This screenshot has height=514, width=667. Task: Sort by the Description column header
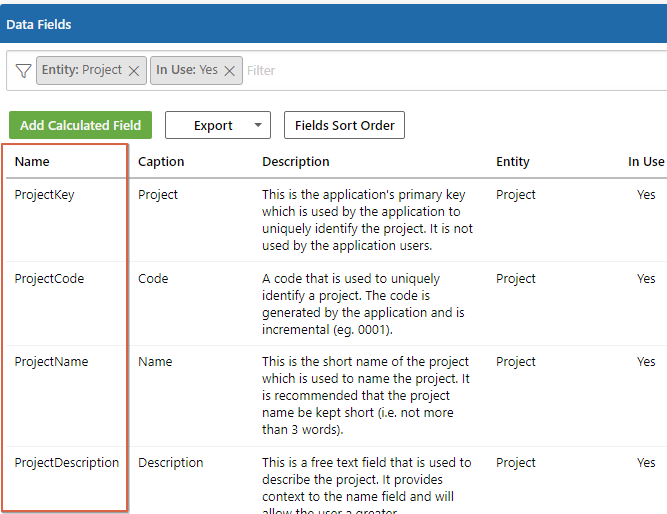pos(296,162)
